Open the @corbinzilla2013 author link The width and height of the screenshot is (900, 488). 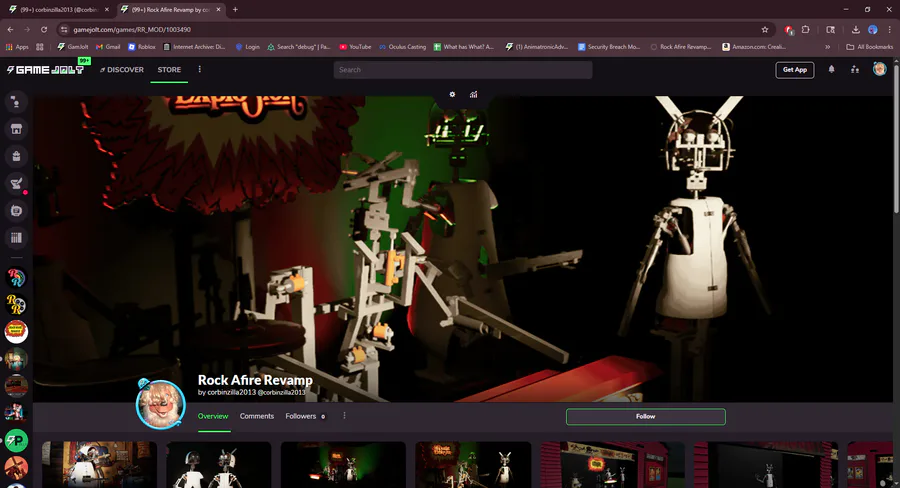[x=281, y=392]
